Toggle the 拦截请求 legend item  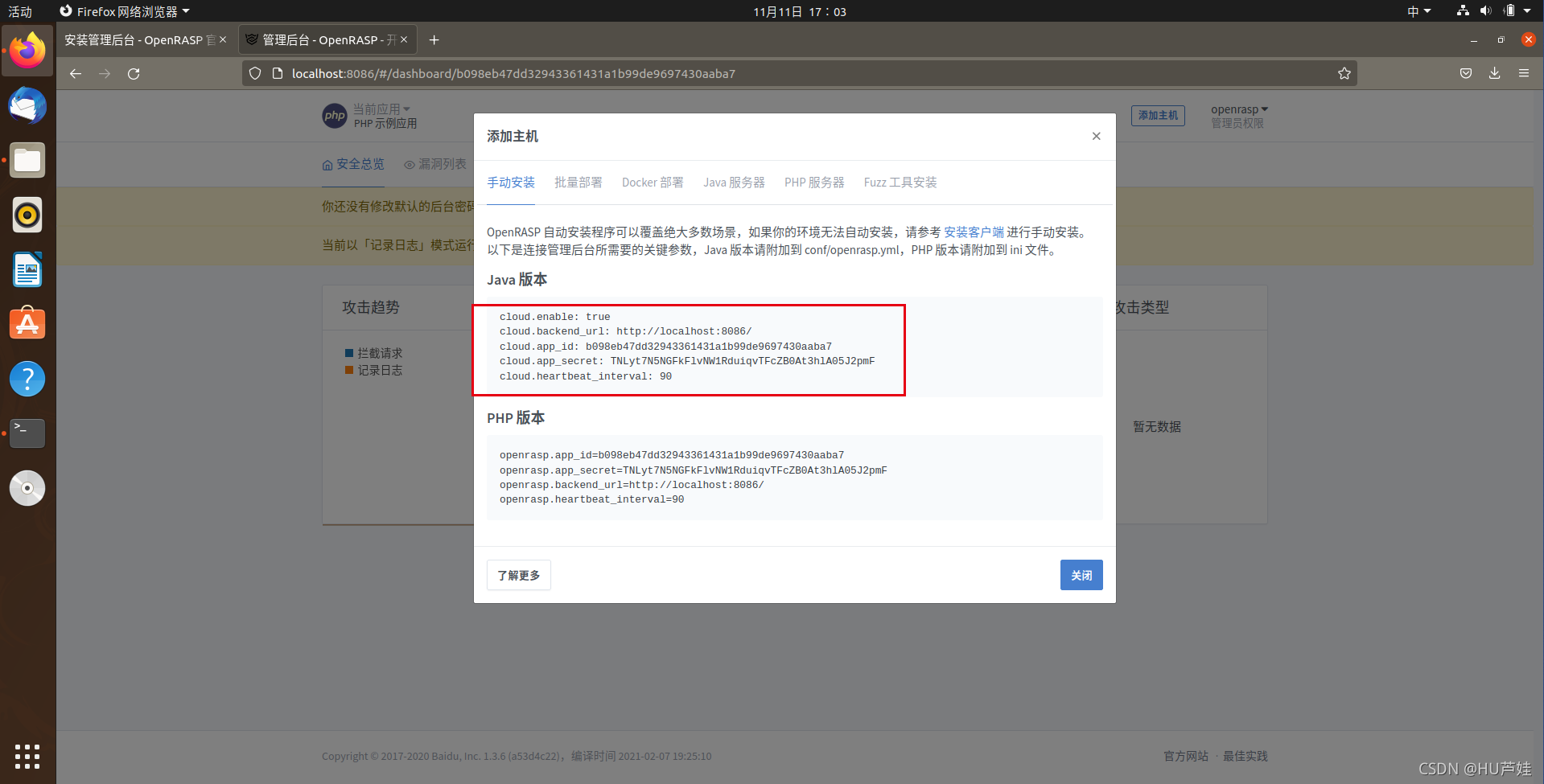pos(373,352)
